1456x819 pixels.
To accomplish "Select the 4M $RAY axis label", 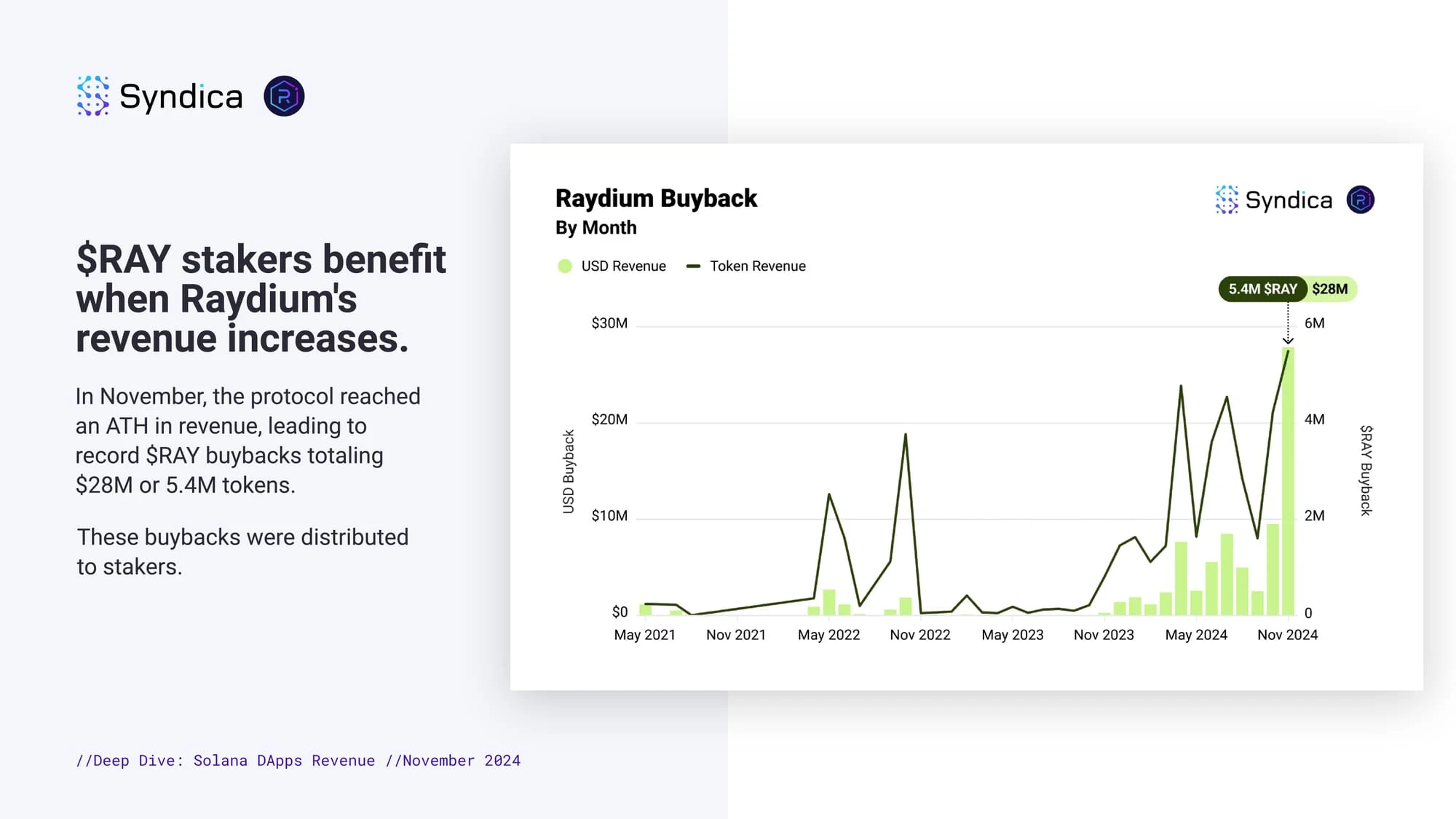I will pos(1316,418).
